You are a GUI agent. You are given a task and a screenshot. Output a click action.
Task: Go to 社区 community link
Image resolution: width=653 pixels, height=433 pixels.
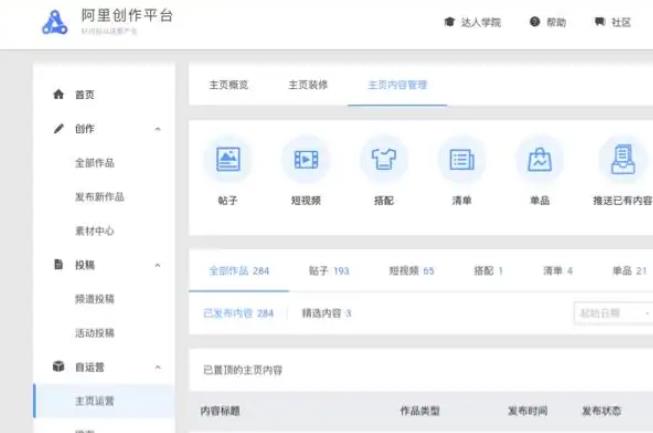tap(612, 23)
